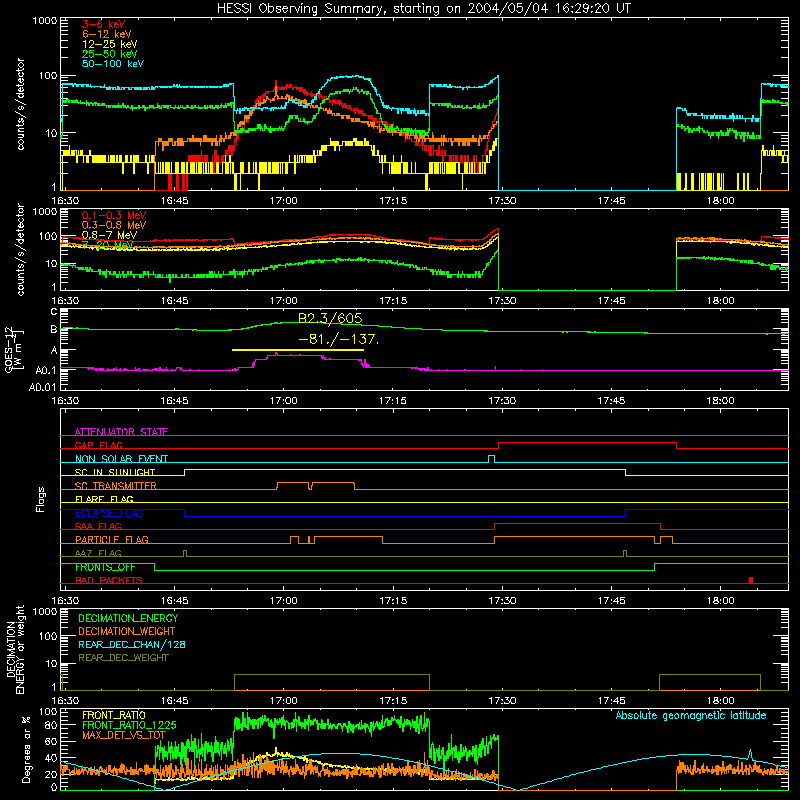
Task: Click the SC_IN_SUNLIGHT flag label
Action: coord(115,472)
